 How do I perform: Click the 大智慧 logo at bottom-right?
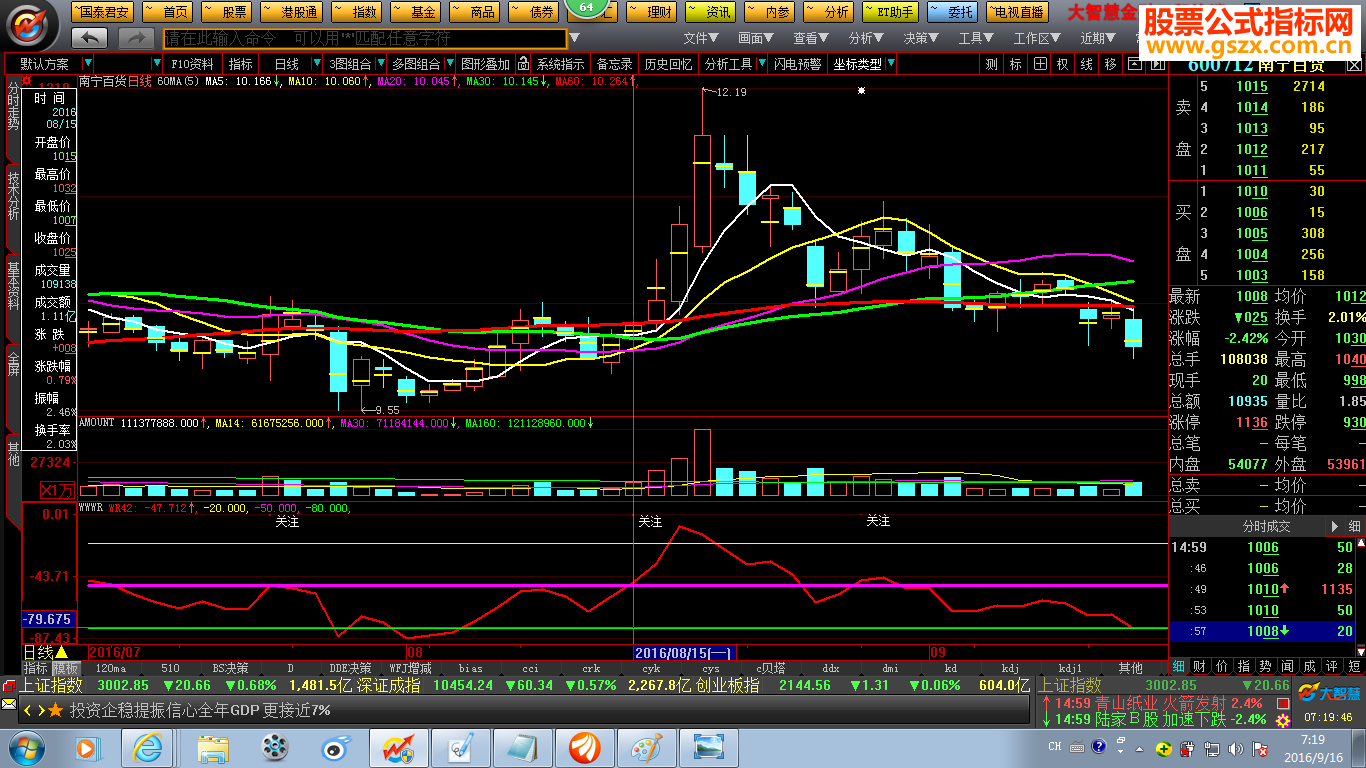point(1330,692)
